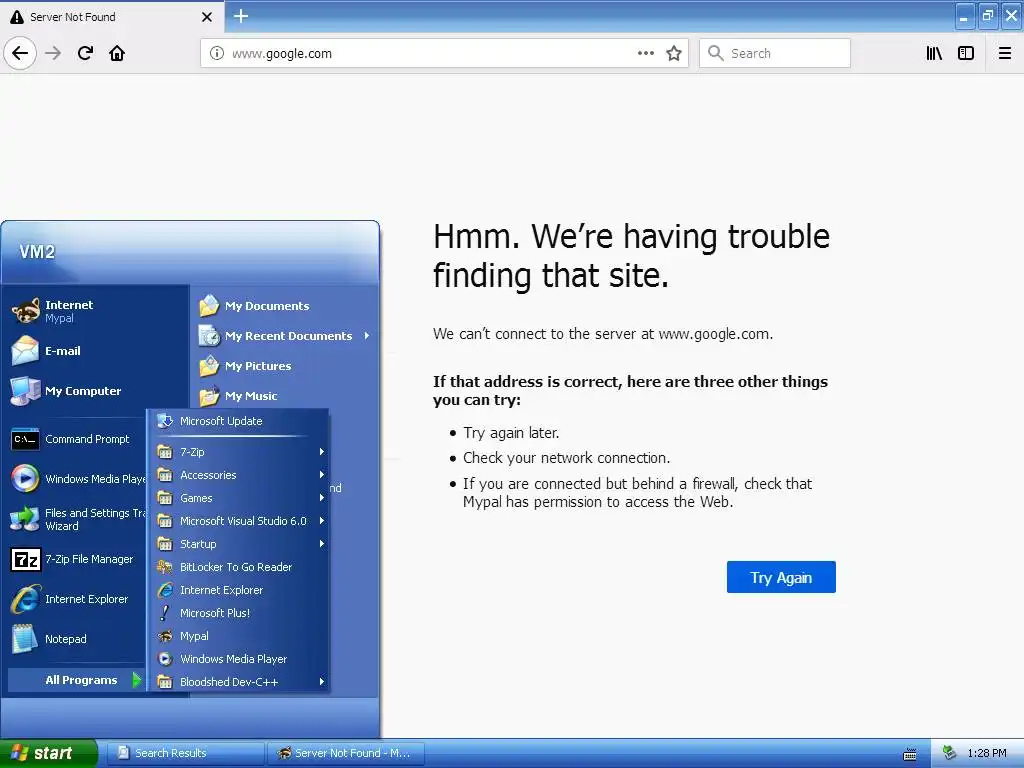Expand Microsoft Visual Studio 6.0 folder
The height and width of the screenshot is (768, 1024).
click(239, 520)
